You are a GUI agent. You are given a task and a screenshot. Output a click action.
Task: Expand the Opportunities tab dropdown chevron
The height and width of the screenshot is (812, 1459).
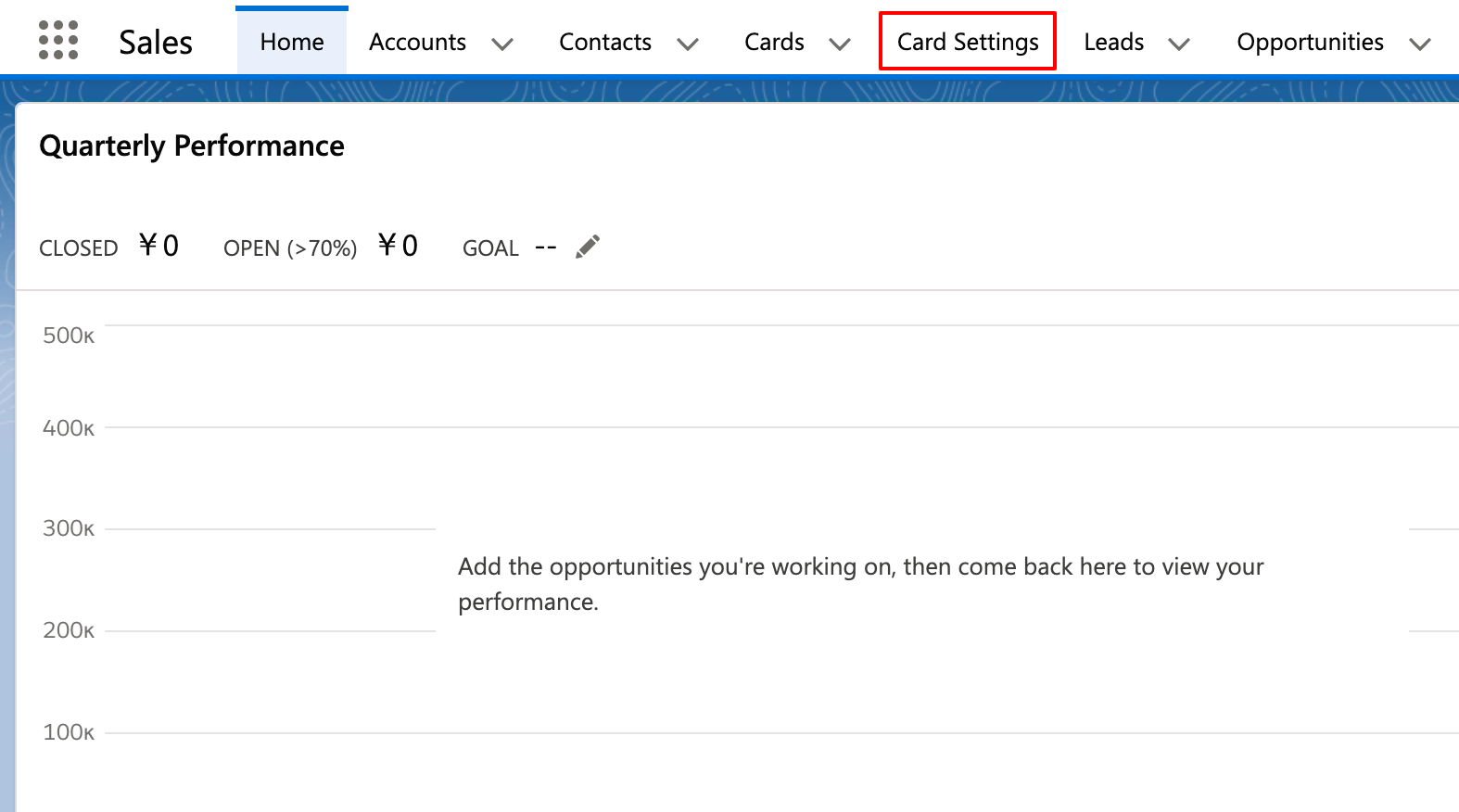[x=1420, y=44]
